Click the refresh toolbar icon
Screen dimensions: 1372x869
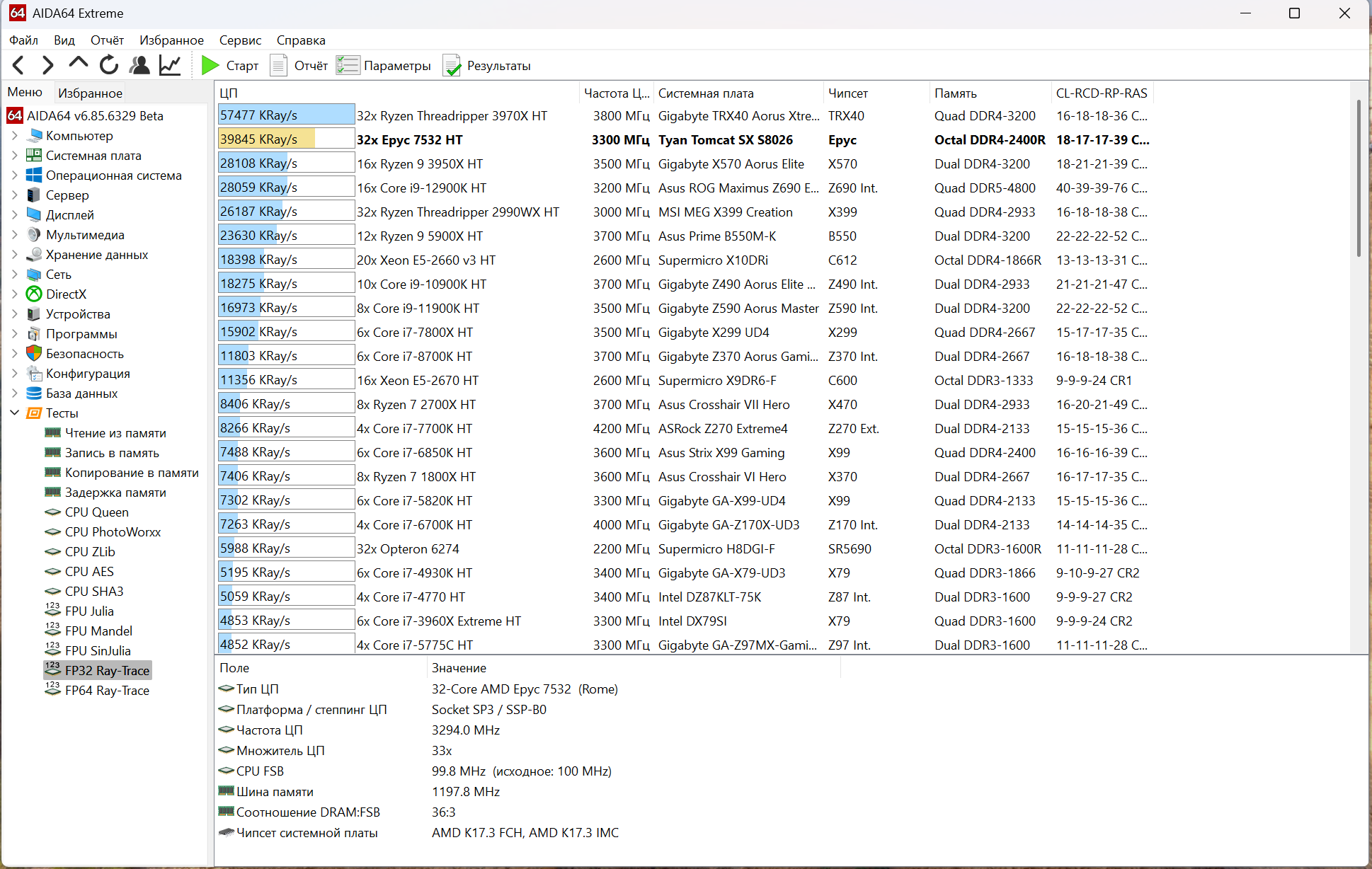[109, 66]
